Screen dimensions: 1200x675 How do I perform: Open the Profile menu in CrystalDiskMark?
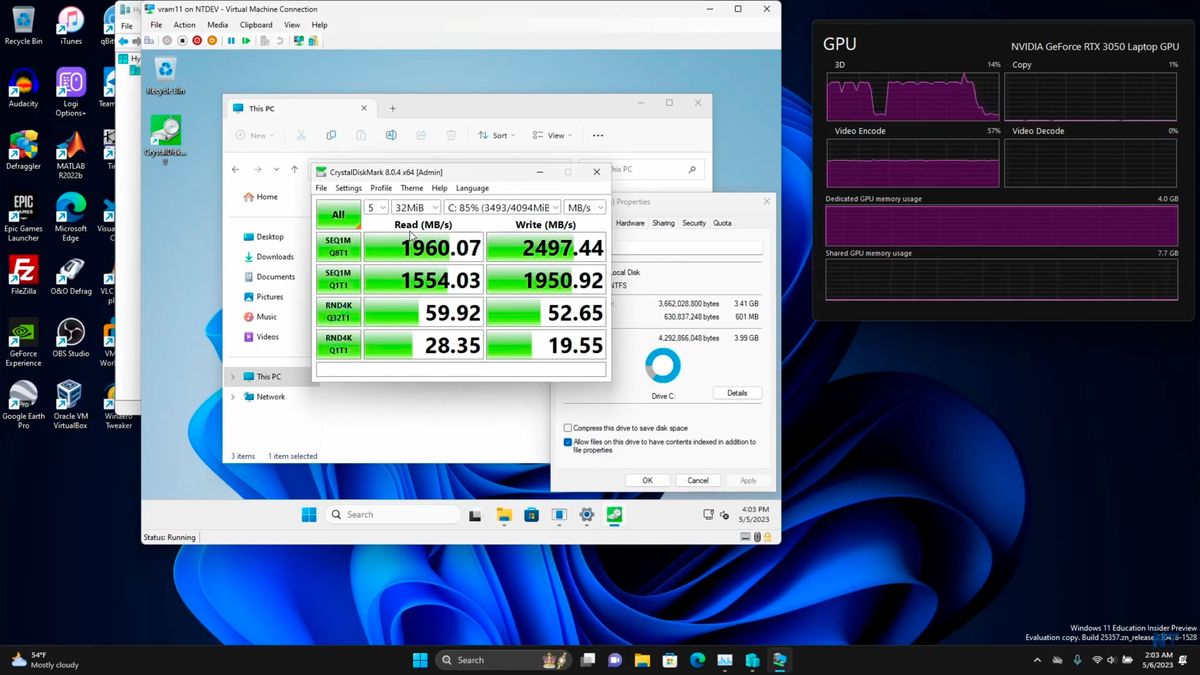pos(380,187)
